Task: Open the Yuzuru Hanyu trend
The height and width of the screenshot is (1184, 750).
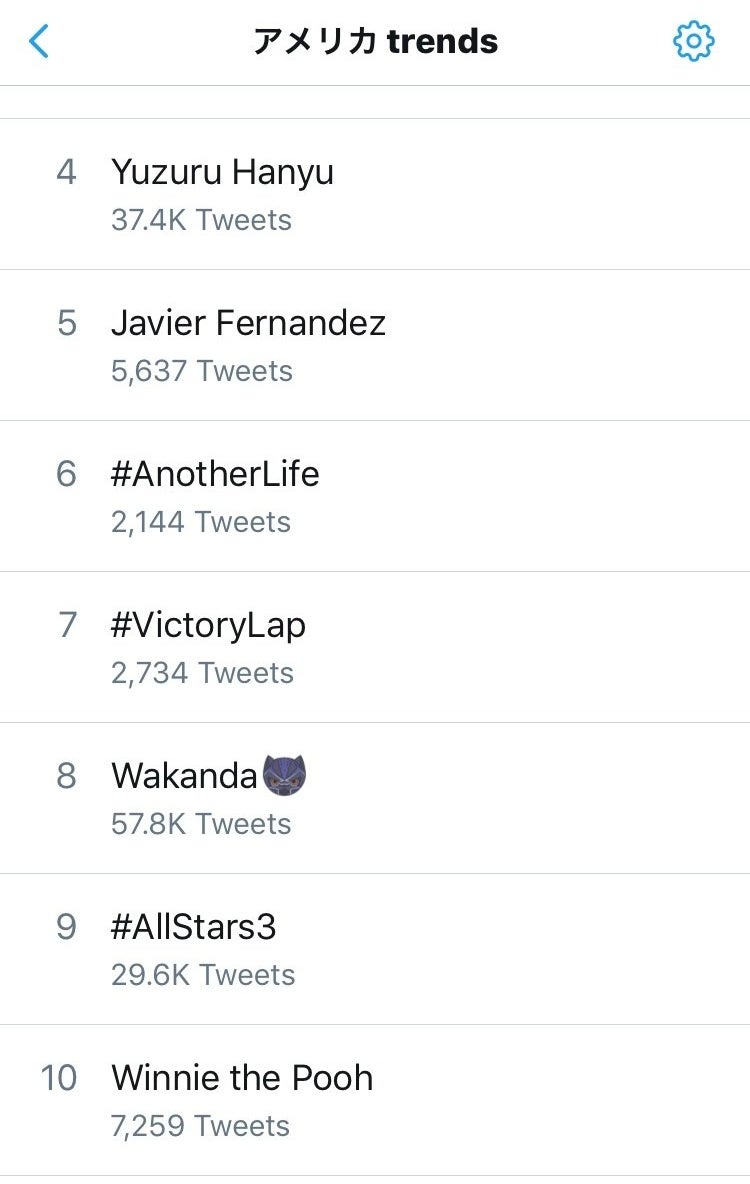Action: (375, 194)
